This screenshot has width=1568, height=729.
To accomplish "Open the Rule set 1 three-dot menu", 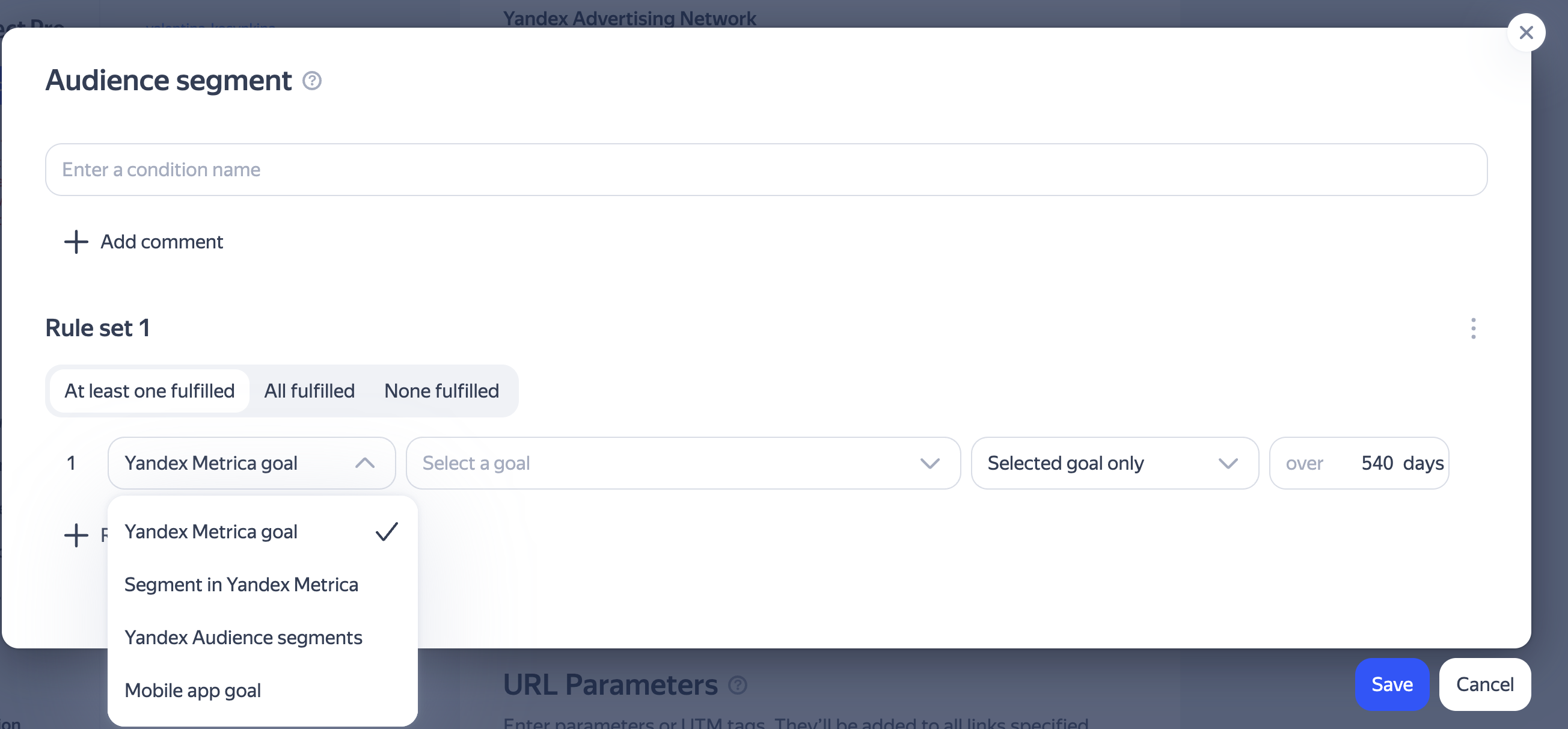I will [x=1473, y=328].
